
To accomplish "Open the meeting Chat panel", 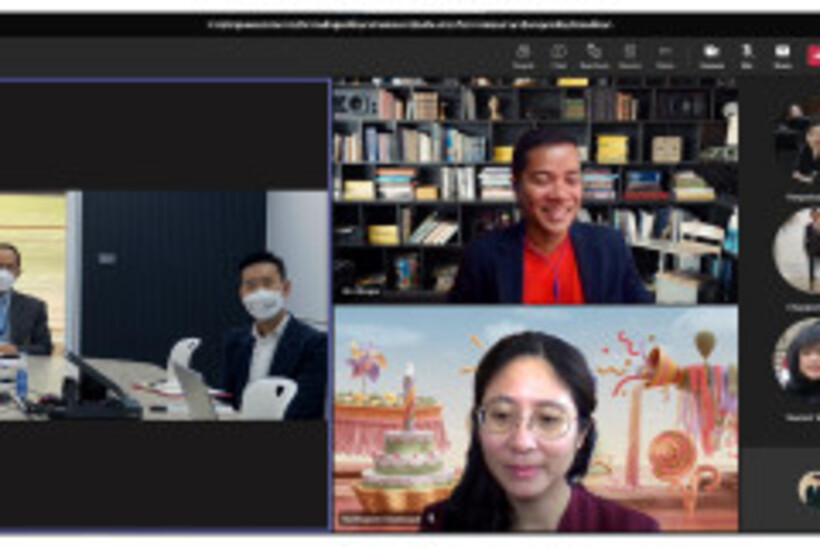I will tap(558, 56).
